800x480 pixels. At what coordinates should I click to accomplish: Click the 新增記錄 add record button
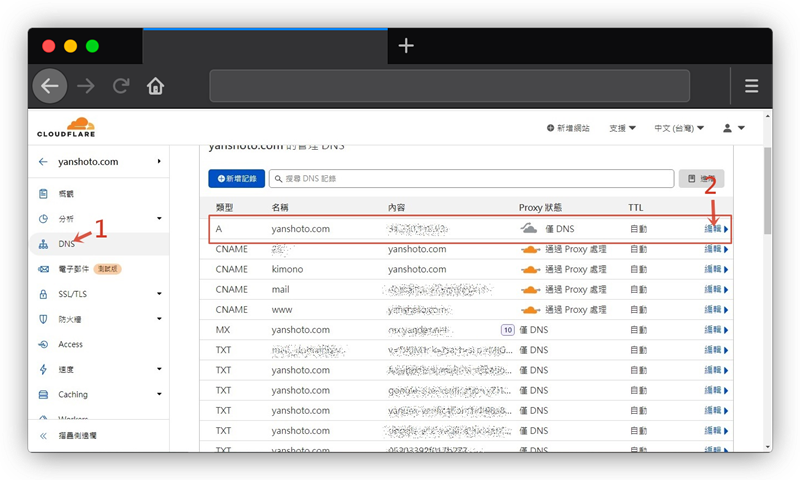tap(237, 179)
